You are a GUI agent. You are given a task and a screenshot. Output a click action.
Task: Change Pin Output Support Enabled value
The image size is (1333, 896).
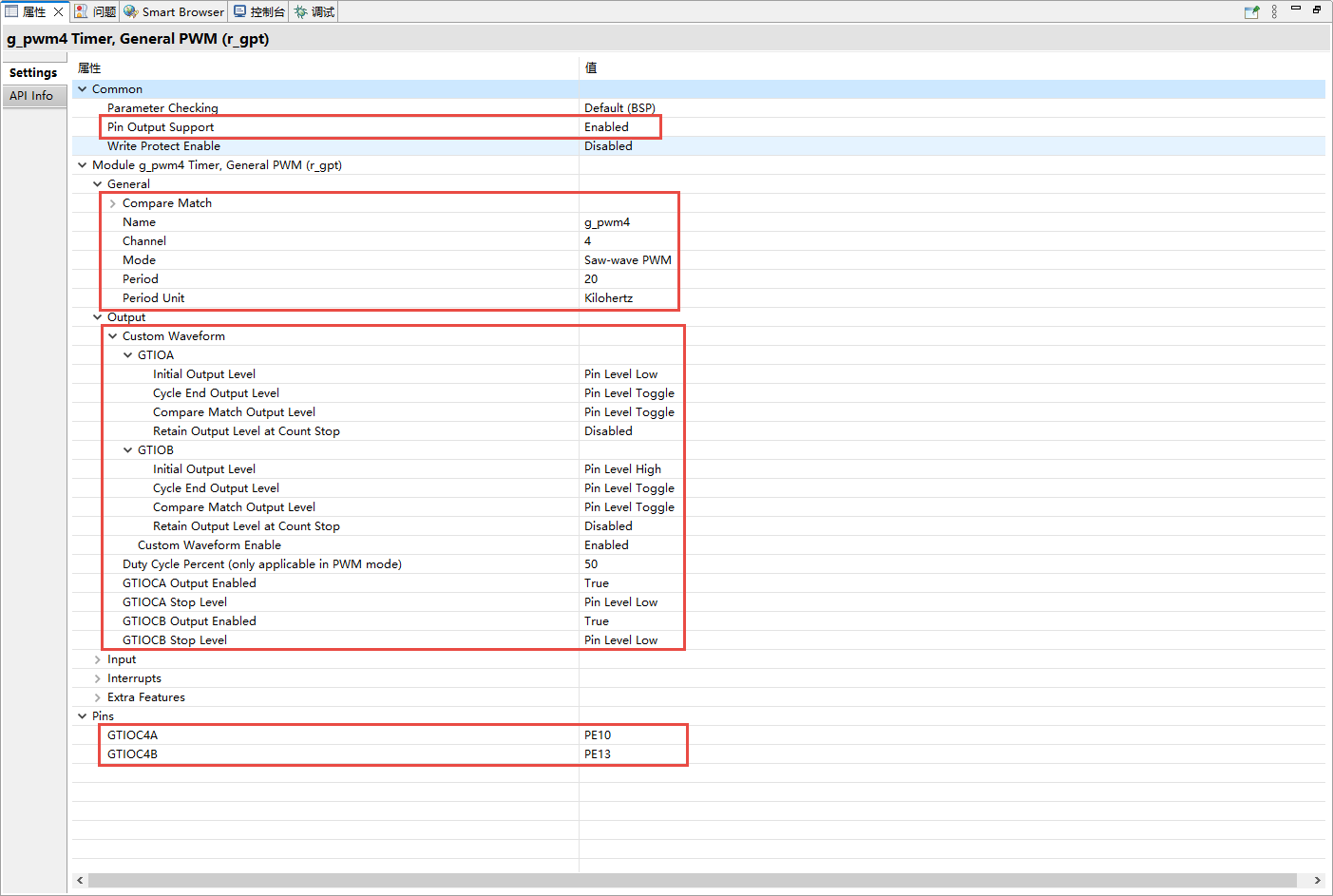[x=606, y=127]
